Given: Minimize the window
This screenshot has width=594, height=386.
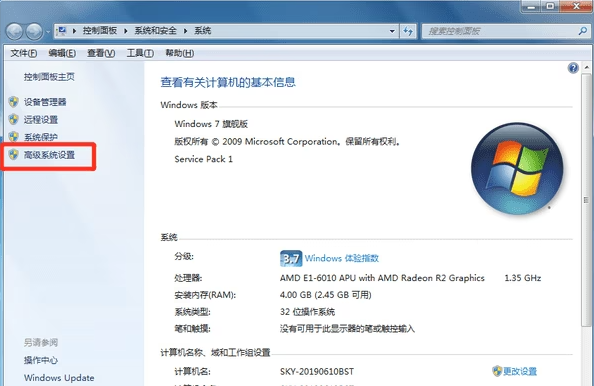Looking at the screenshot, I should click(x=531, y=6).
